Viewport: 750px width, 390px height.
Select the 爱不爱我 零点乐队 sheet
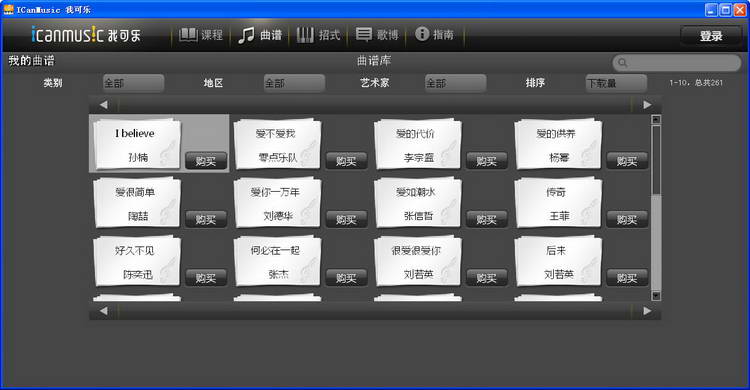[x=277, y=144]
